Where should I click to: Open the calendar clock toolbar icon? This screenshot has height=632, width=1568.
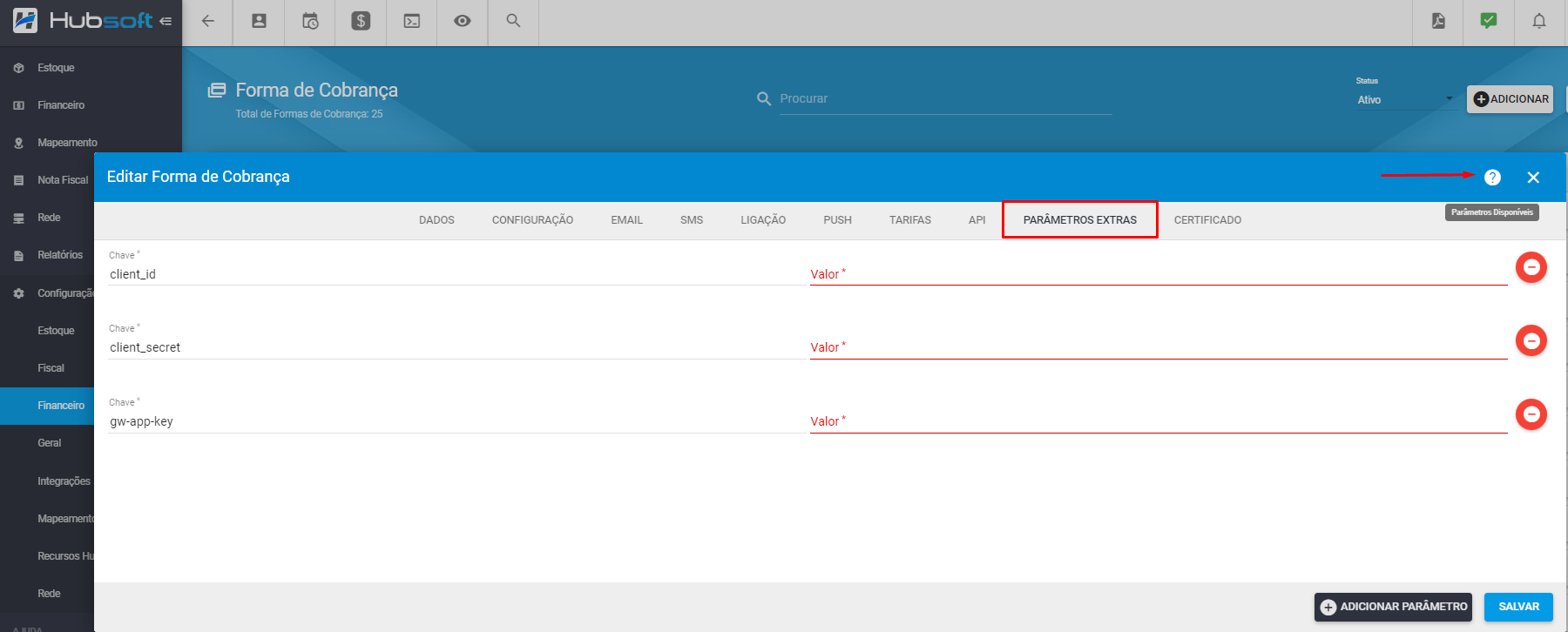[x=310, y=21]
